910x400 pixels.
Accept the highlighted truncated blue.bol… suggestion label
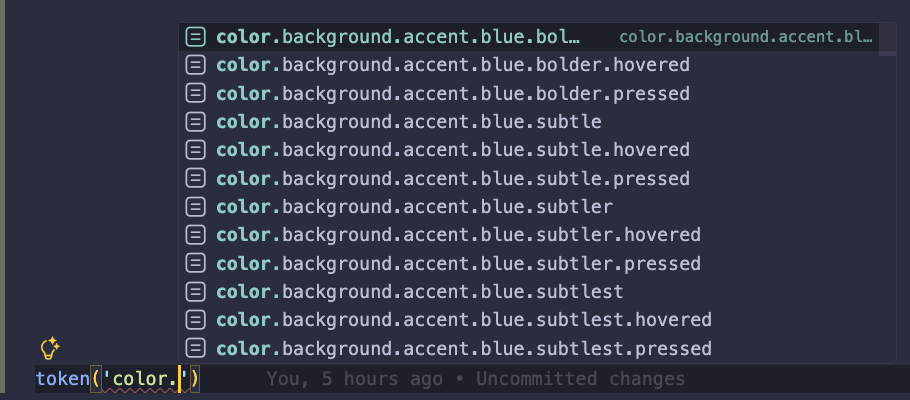coord(398,37)
